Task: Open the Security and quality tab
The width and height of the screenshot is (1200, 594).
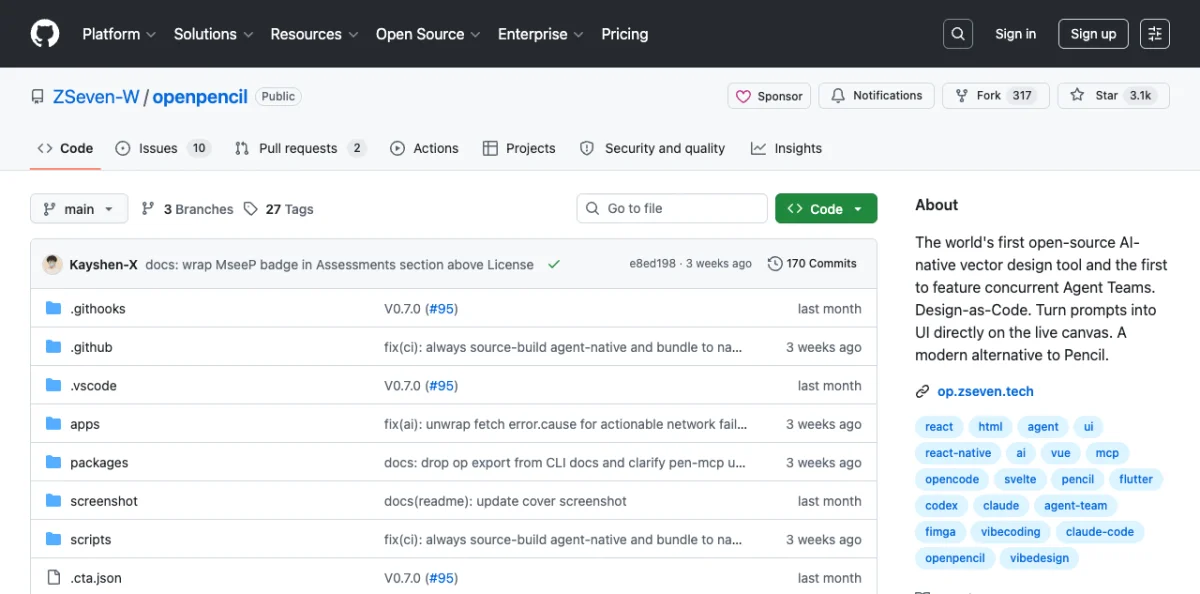Action: [x=653, y=148]
